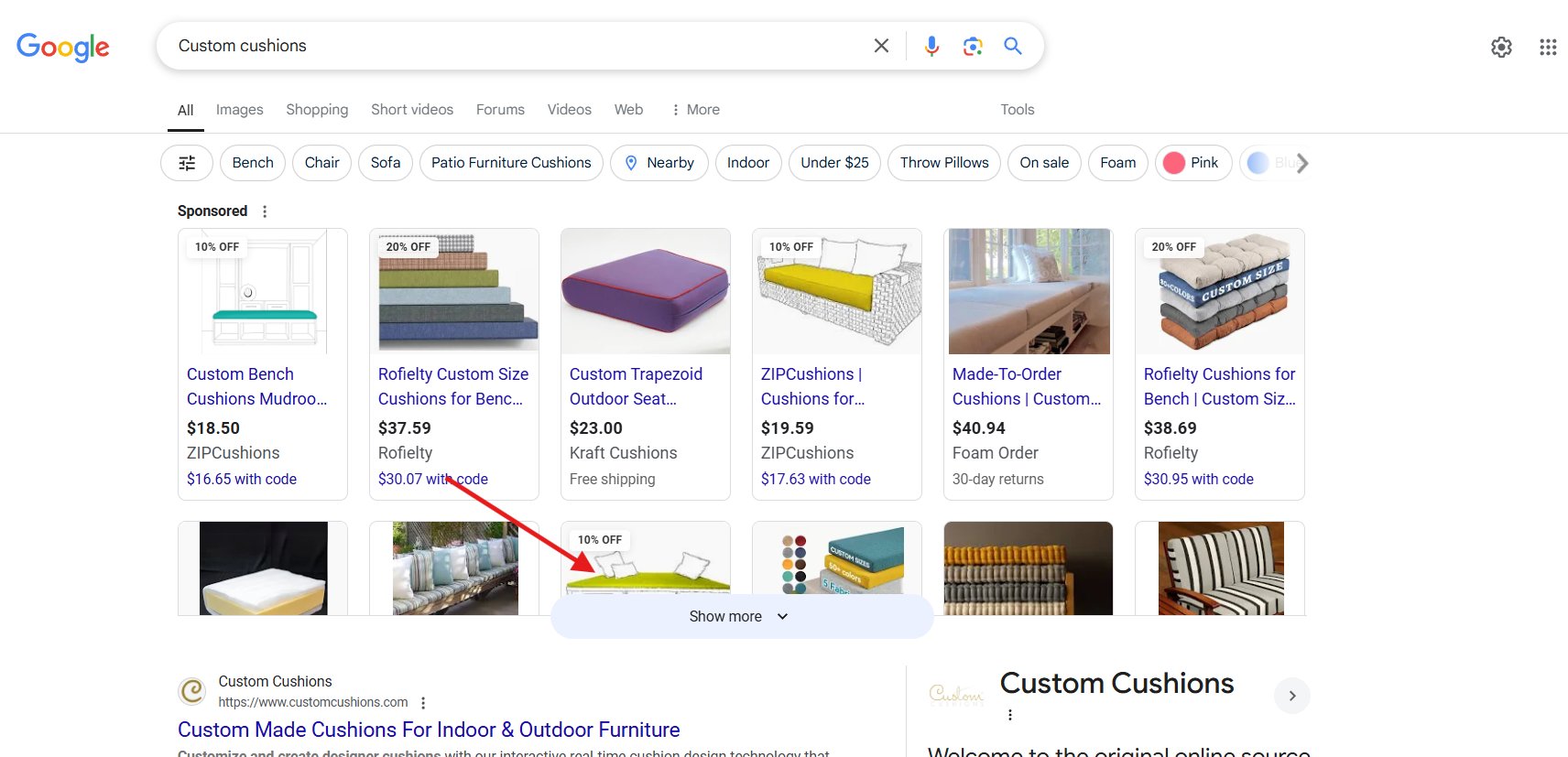Apply the Bench filter chip

point(253,163)
